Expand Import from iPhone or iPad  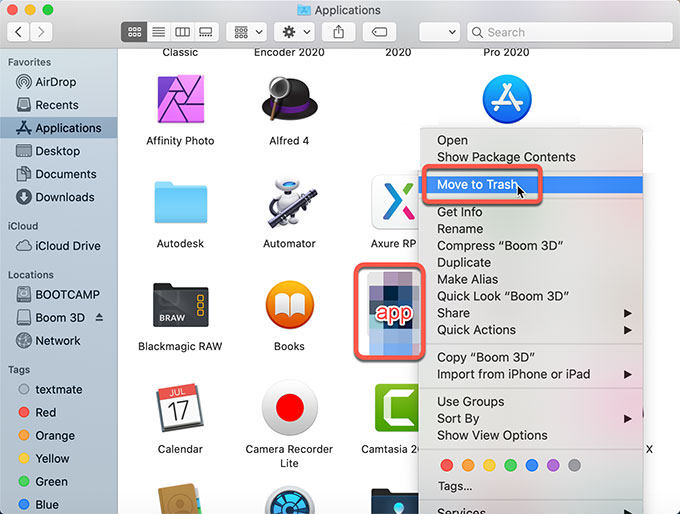531,374
